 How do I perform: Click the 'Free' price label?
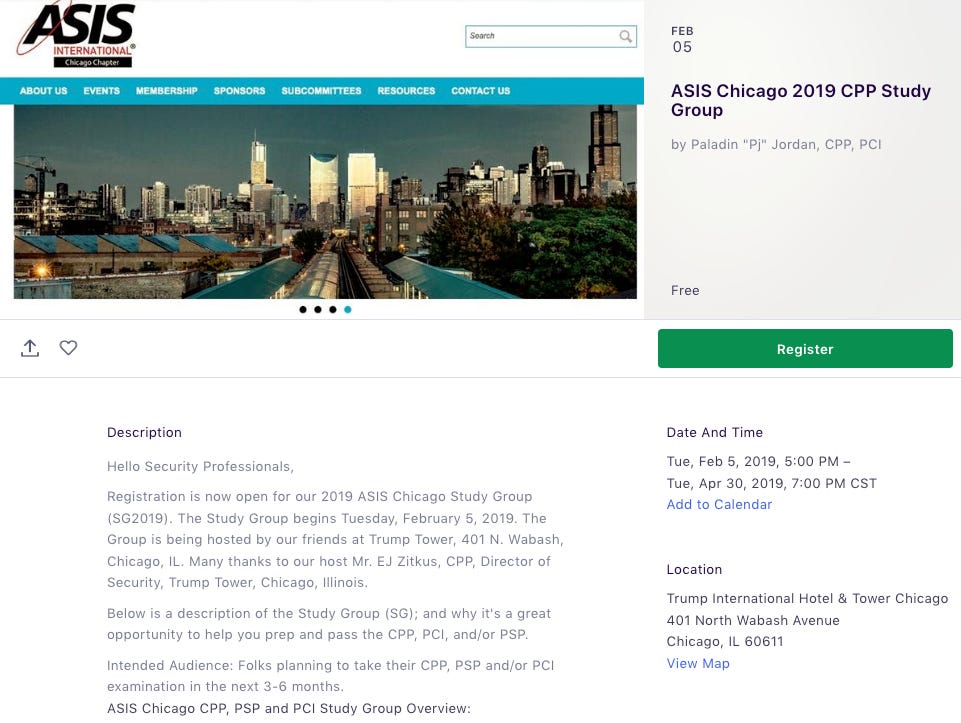pyautogui.click(x=685, y=290)
